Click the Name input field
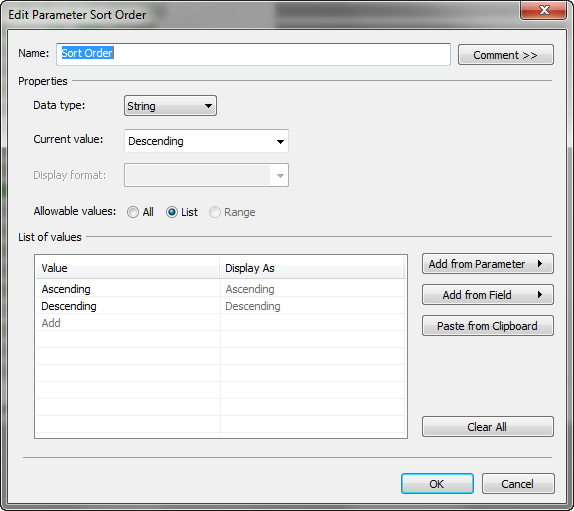This screenshot has width=574, height=511. [x=253, y=55]
